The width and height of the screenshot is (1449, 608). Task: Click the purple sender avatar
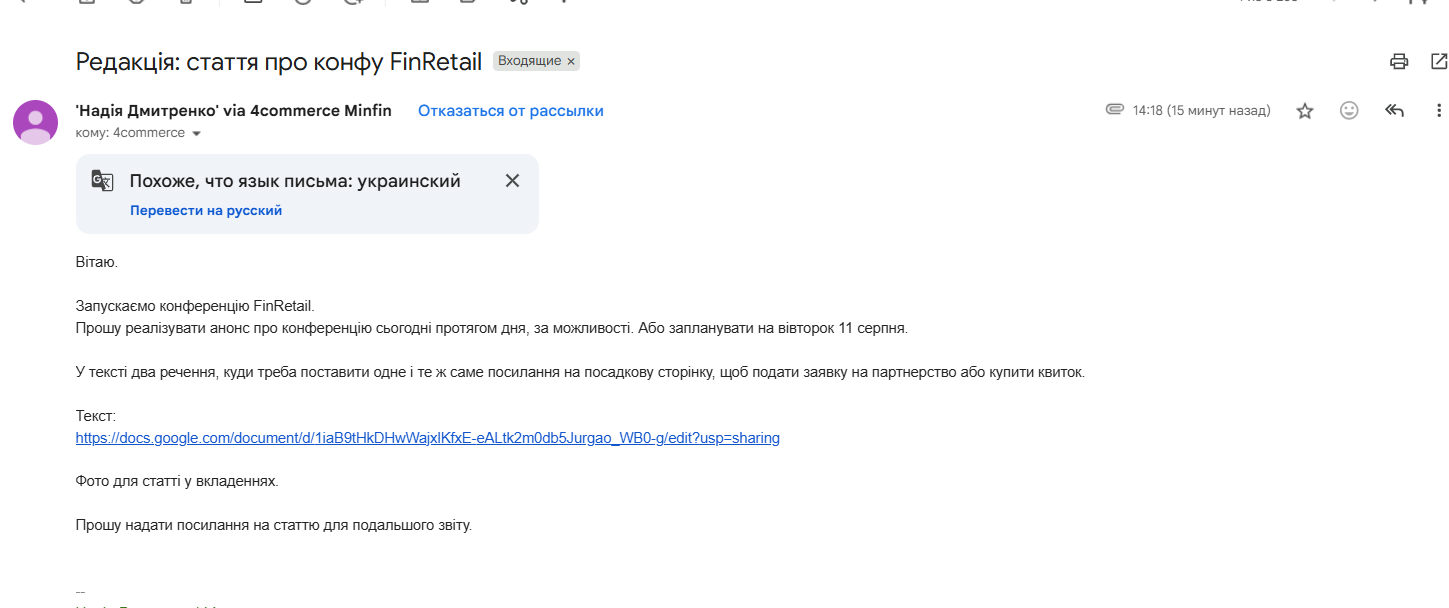[x=35, y=122]
